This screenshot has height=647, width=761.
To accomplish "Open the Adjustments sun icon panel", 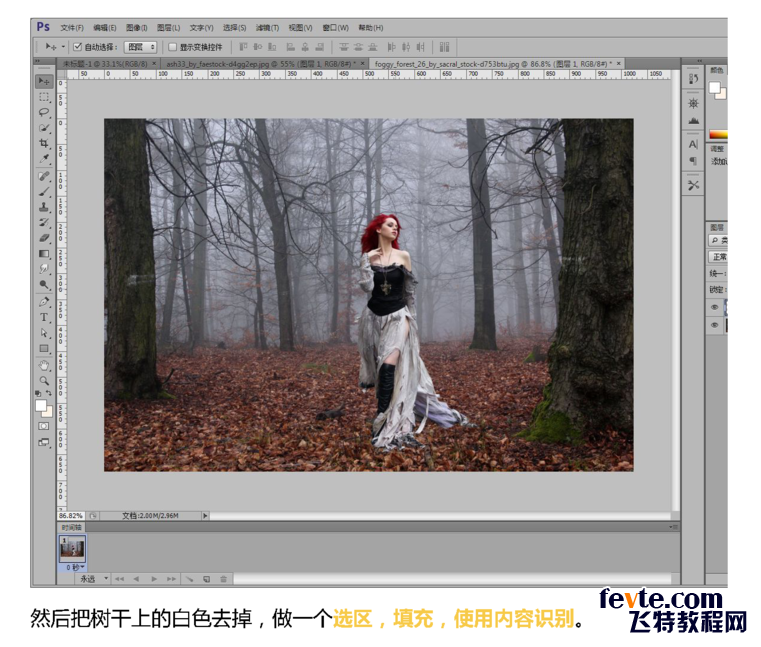I will click(x=693, y=103).
